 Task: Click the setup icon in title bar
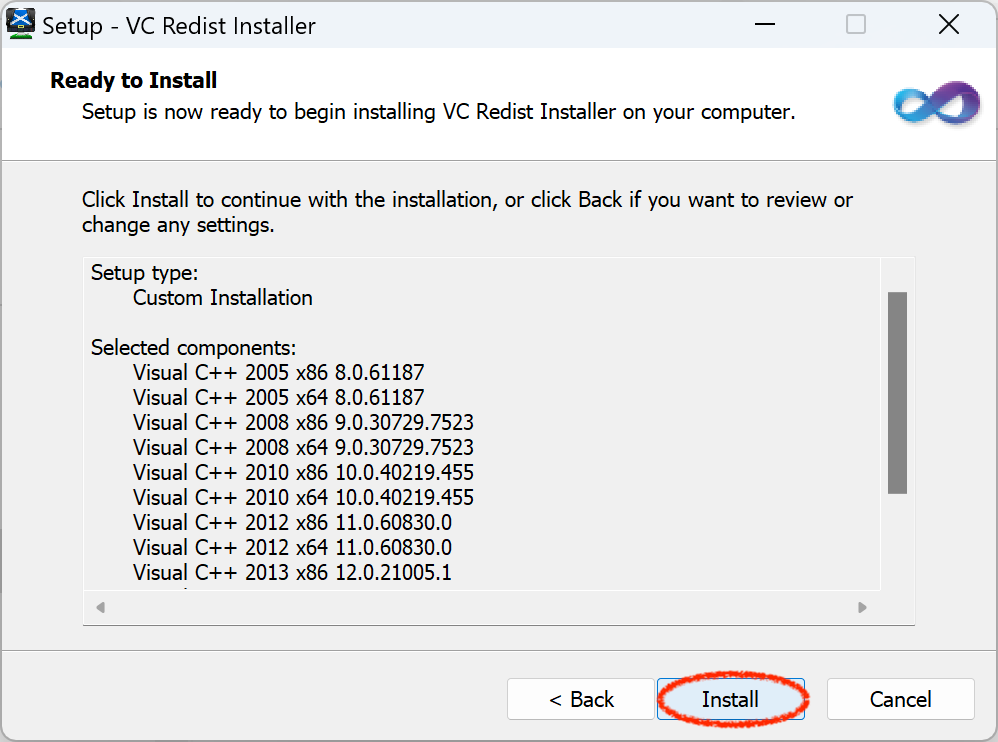click(20, 24)
